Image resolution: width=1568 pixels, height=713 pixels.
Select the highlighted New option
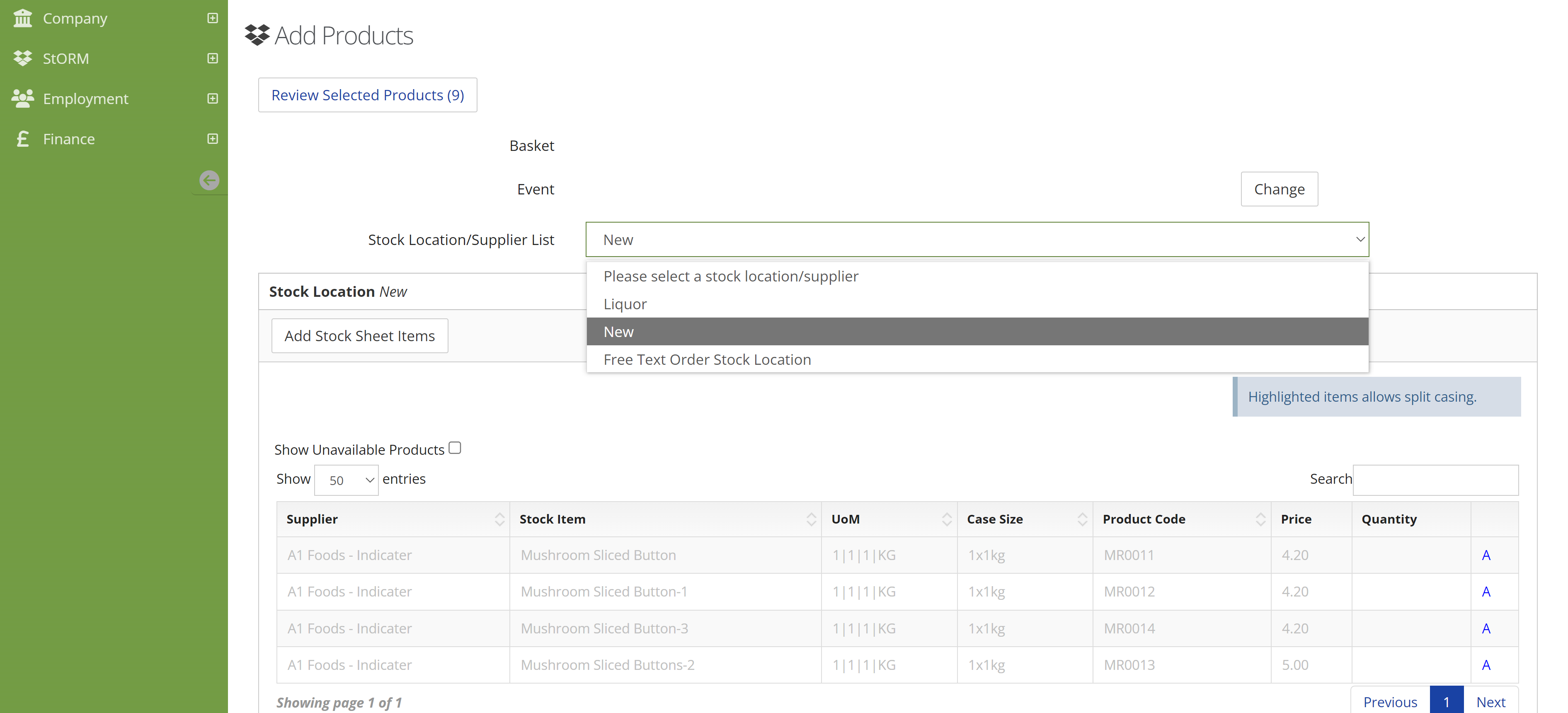(x=977, y=332)
